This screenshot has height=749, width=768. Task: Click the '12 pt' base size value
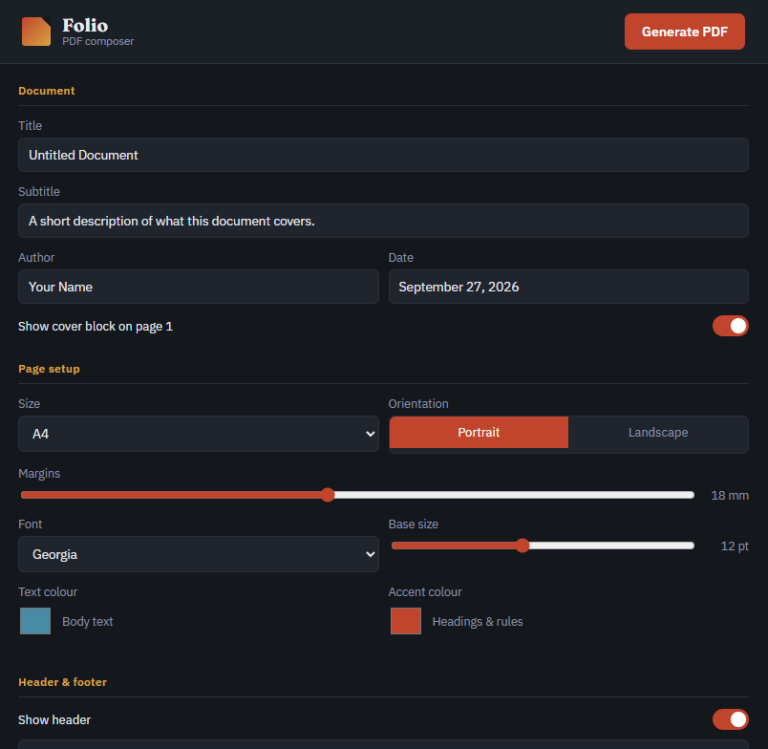(734, 546)
